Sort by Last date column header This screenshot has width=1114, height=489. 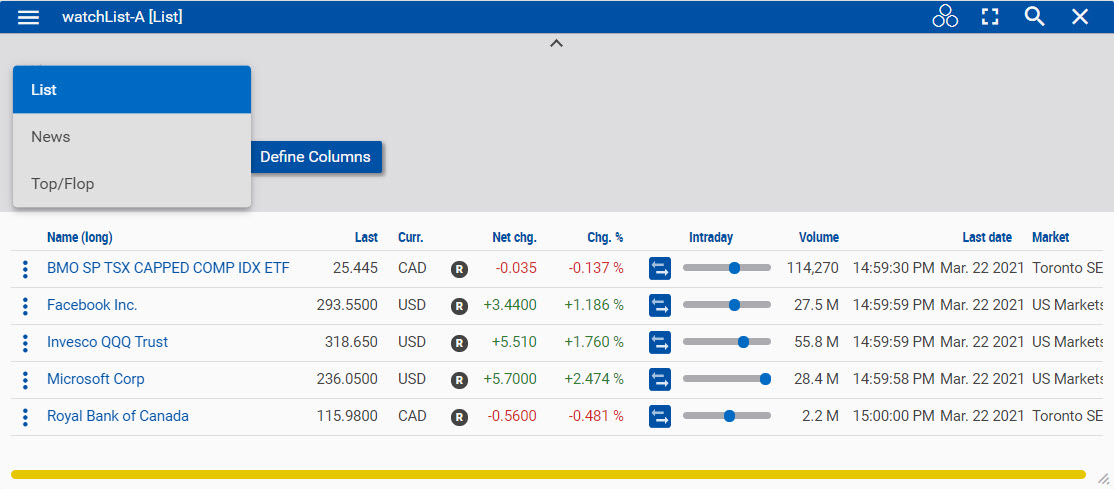tap(987, 237)
